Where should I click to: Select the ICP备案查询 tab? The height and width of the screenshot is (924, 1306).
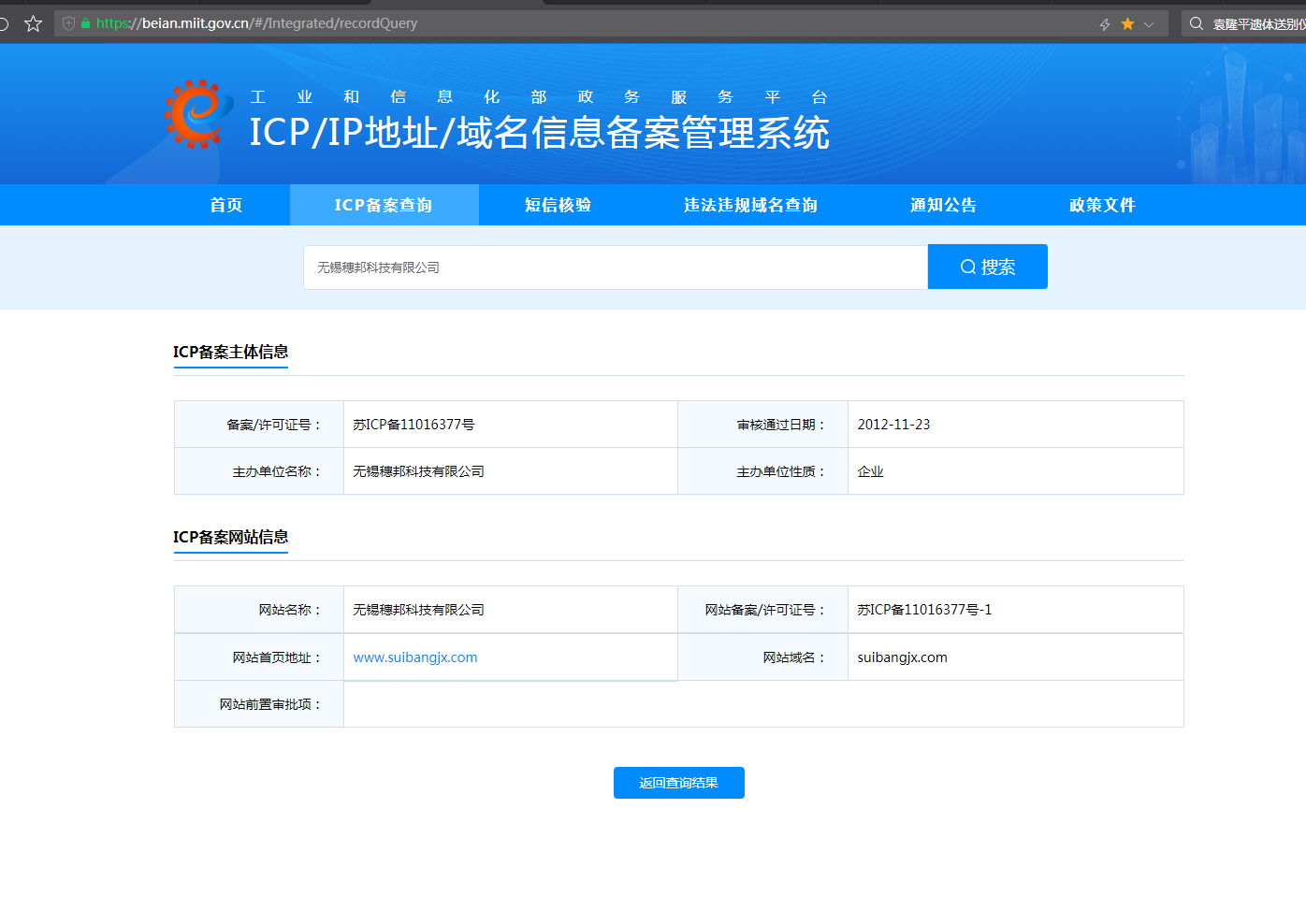[384, 205]
